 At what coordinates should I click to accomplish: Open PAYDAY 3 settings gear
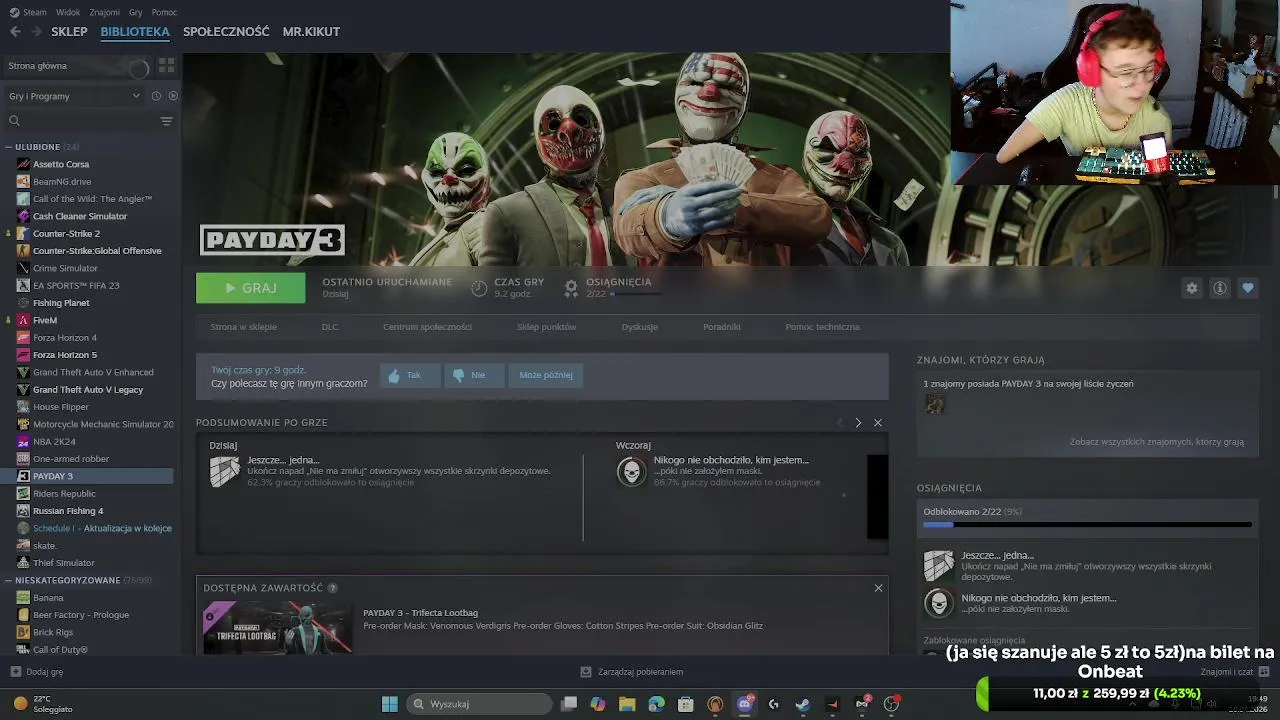point(1192,288)
